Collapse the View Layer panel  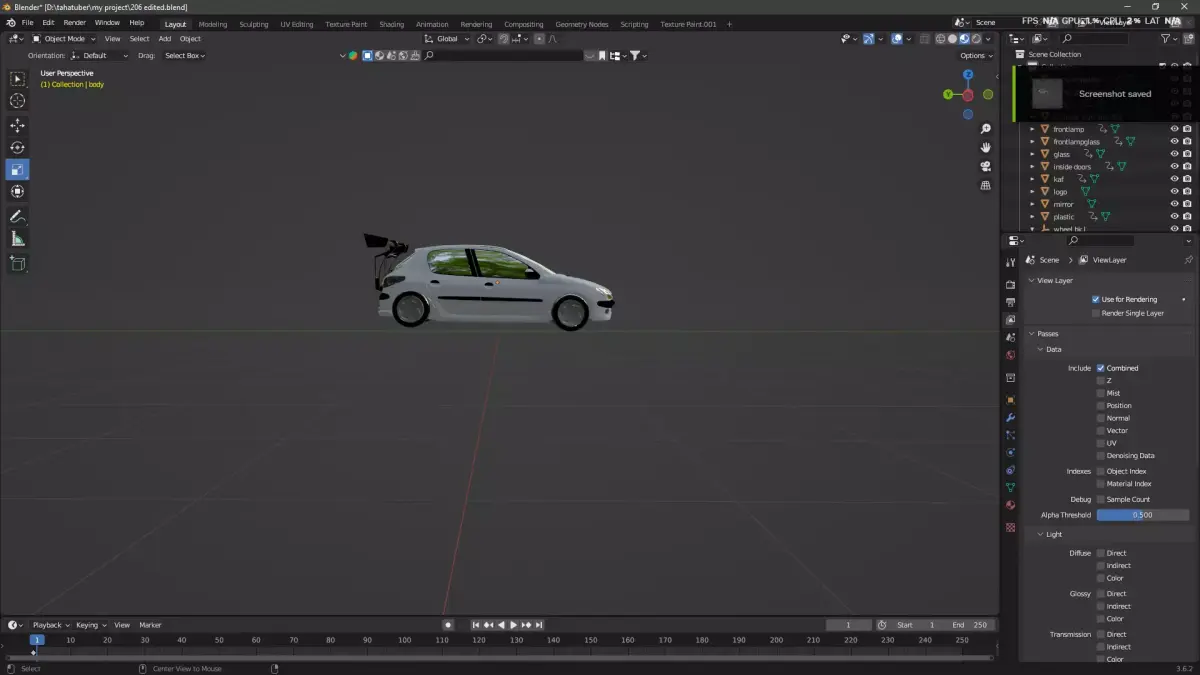click(1032, 281)
